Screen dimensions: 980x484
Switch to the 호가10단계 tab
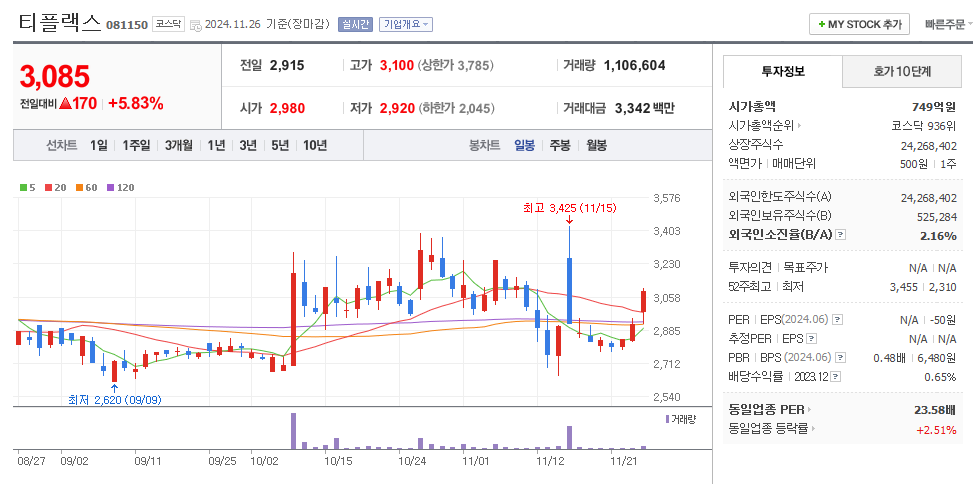[x=902, y=71]
